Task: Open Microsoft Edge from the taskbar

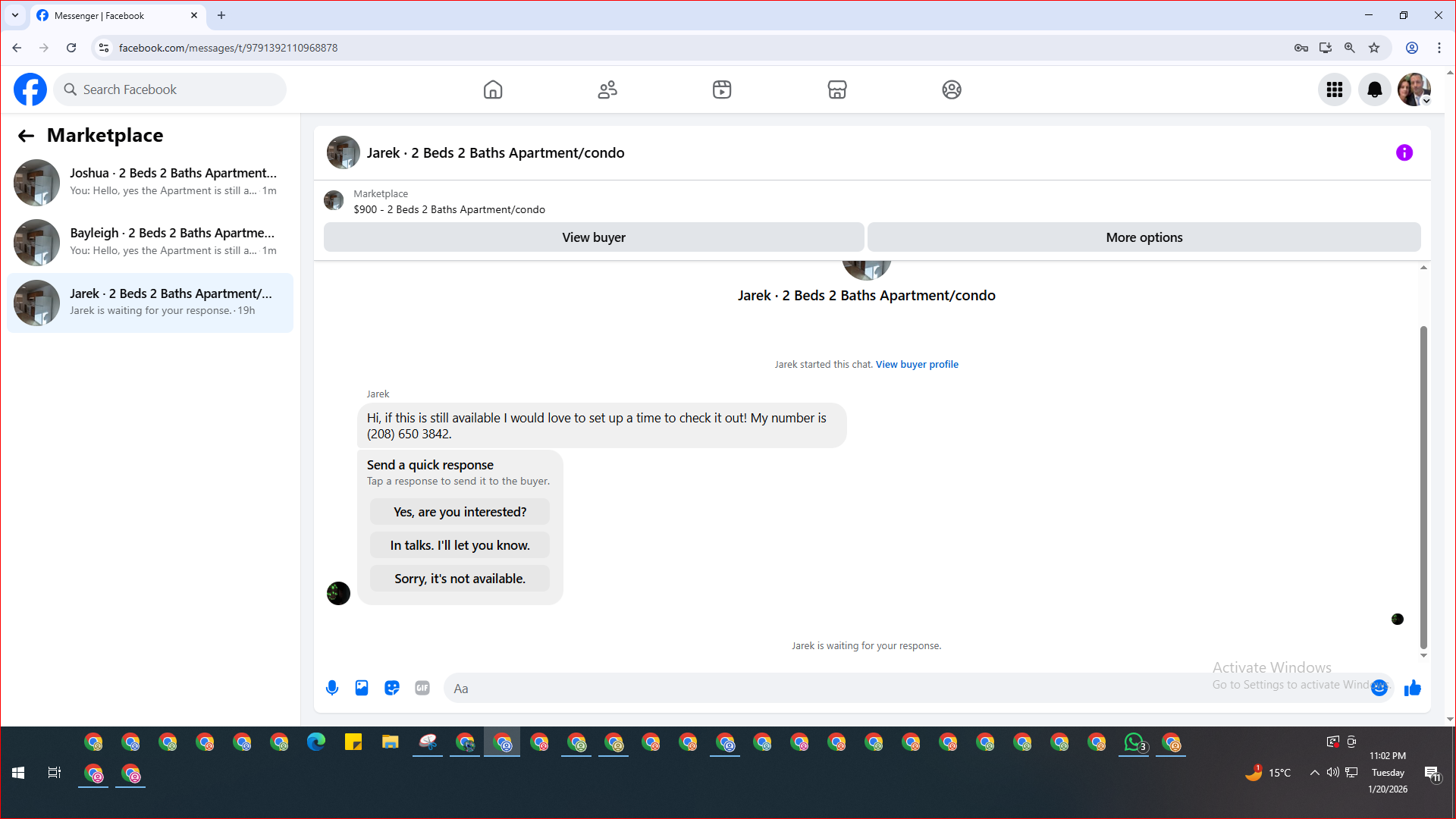Action: point(316,742)
